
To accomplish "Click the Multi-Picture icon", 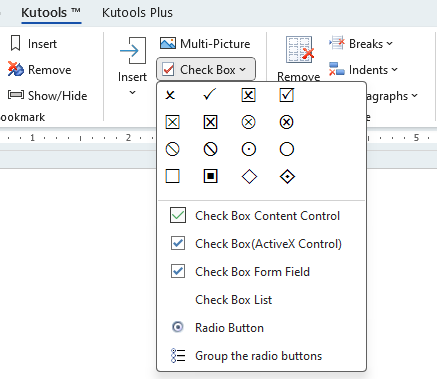I will click(168, 43).
